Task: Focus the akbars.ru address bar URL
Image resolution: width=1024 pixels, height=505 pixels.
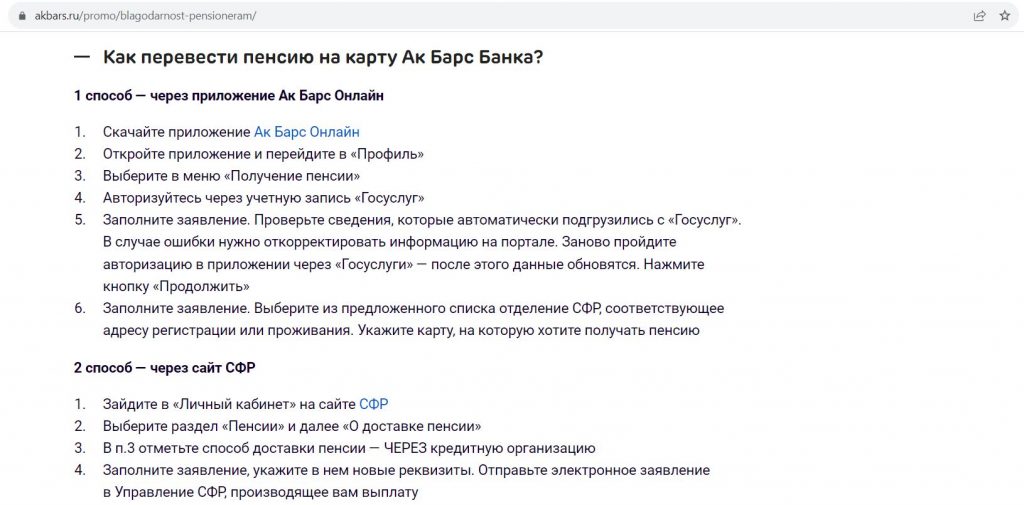Action: tap(145, 16)
